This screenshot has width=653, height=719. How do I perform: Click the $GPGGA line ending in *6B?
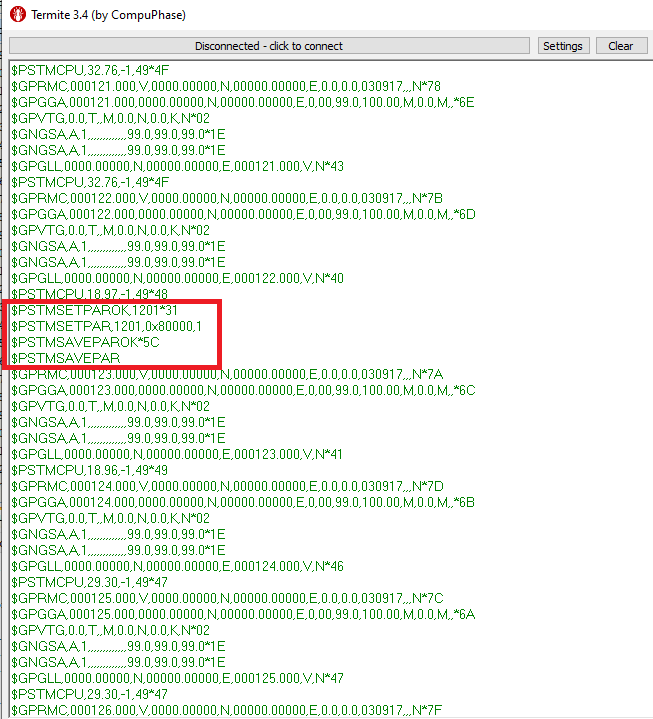pos(243,502)
